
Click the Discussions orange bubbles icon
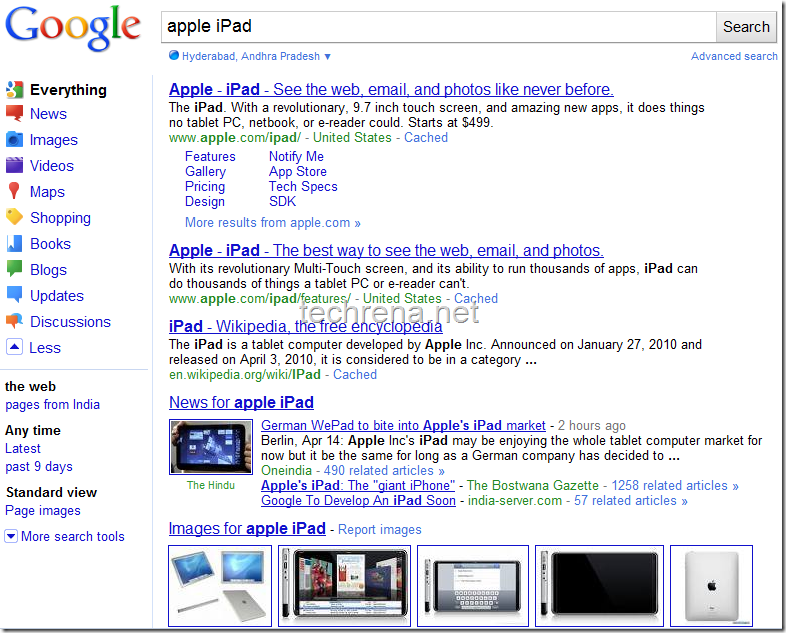(x=15, y=321)
